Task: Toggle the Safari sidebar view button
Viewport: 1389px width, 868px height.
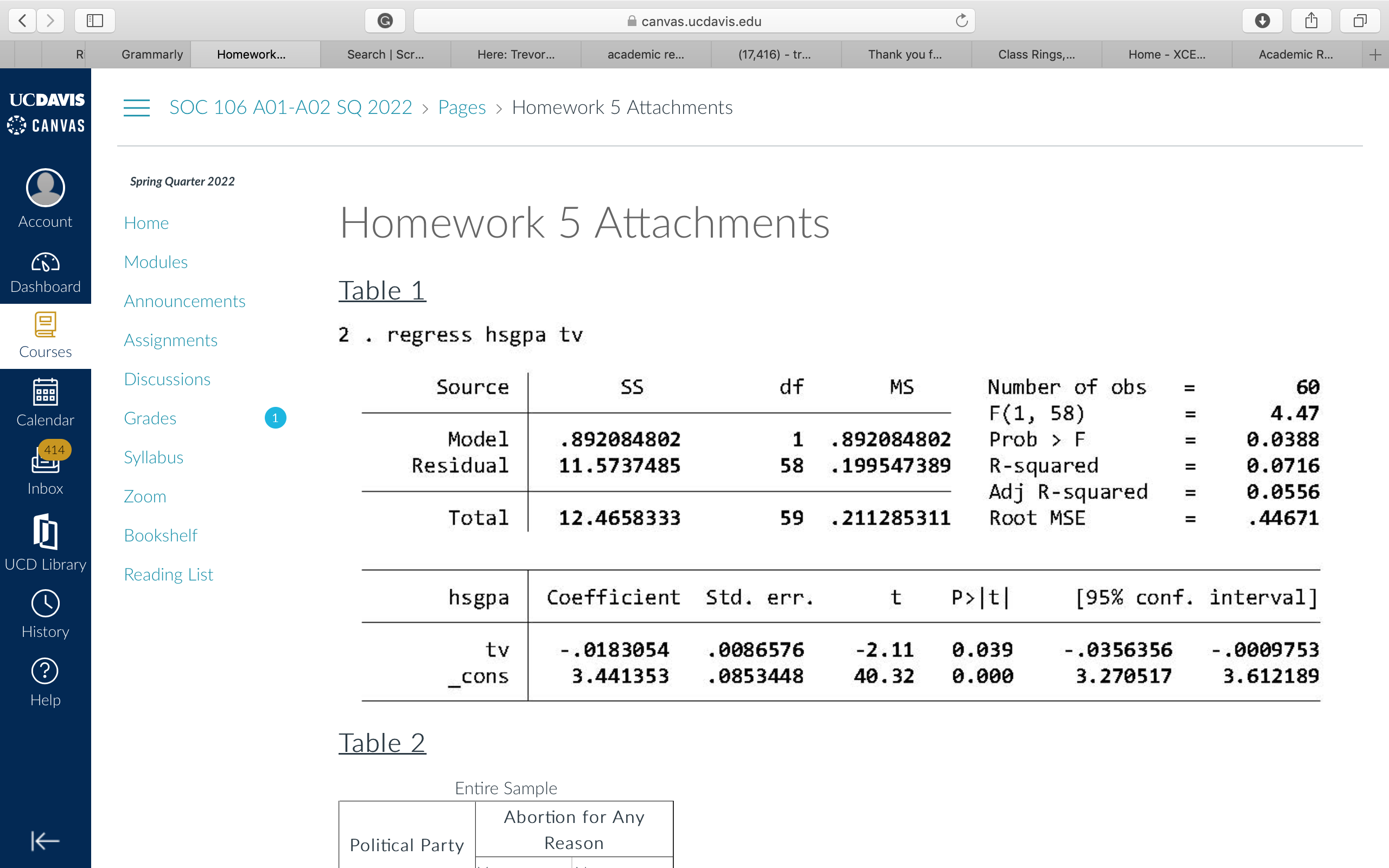Action: pos(95,21)
